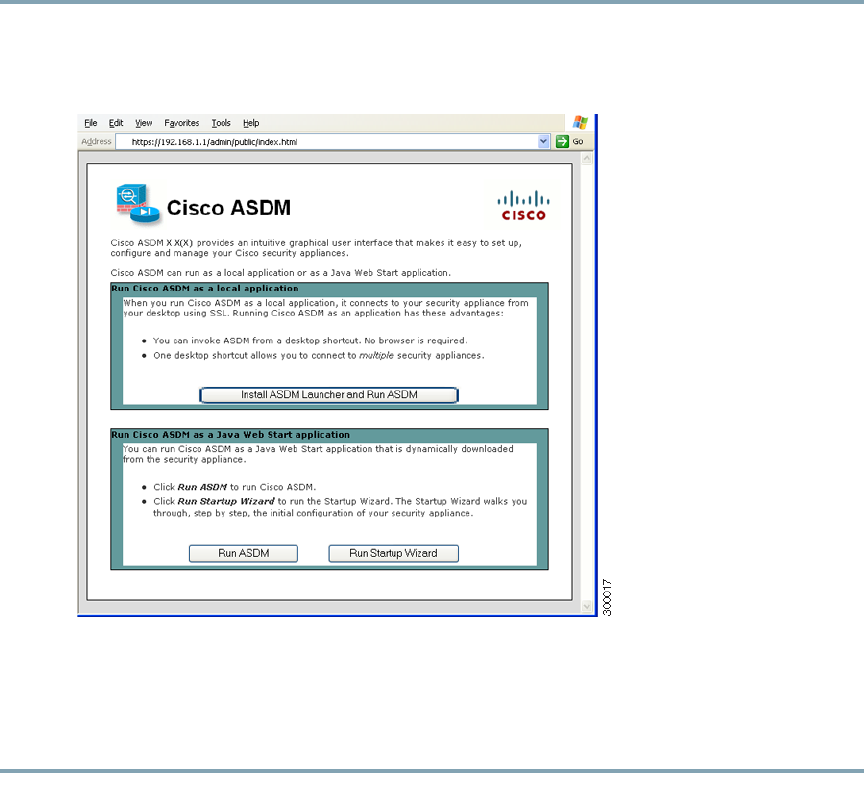Viewport: 864px width, 785px height.
Task: Click the Cisco ASDM page heading
Action: (x=229, y=208)
